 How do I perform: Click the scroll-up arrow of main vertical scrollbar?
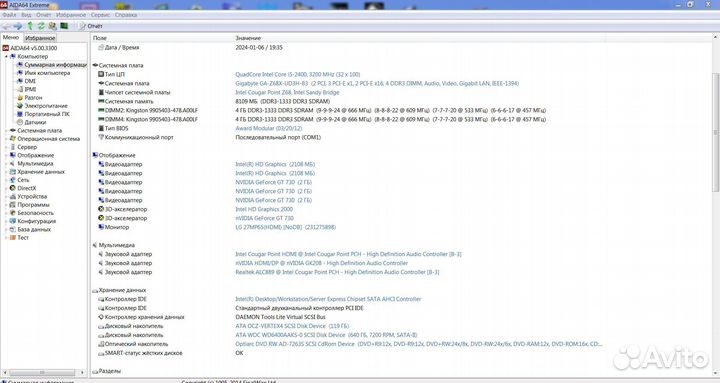pos(716,37)
